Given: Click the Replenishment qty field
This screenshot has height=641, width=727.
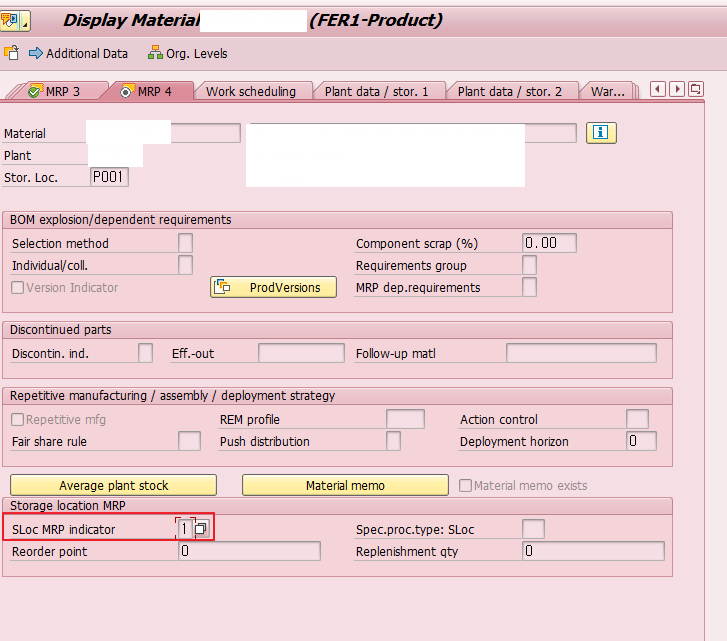Looking at the screenshot, I should 593,551.
